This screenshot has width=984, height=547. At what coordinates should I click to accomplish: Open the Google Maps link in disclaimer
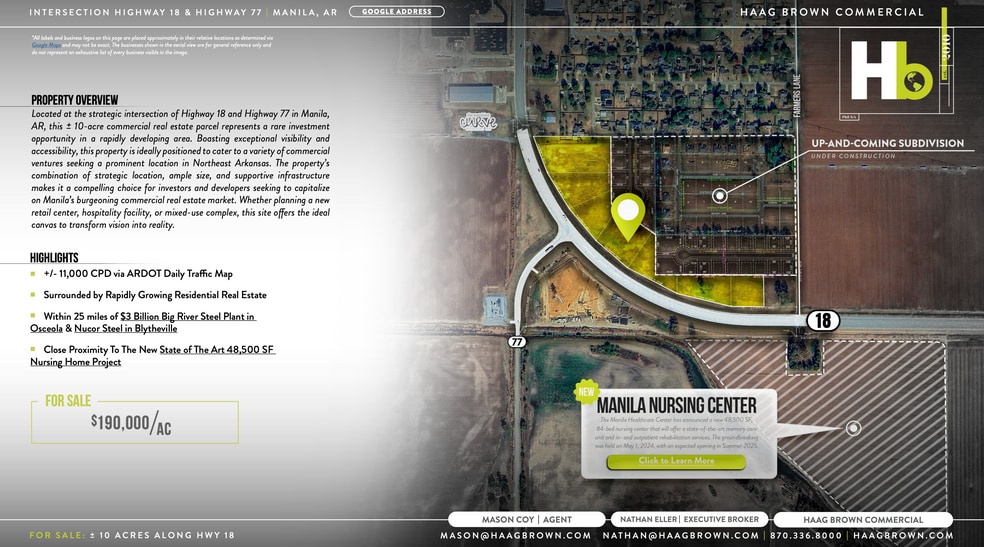pyautogui.click(x=44, y=45)
